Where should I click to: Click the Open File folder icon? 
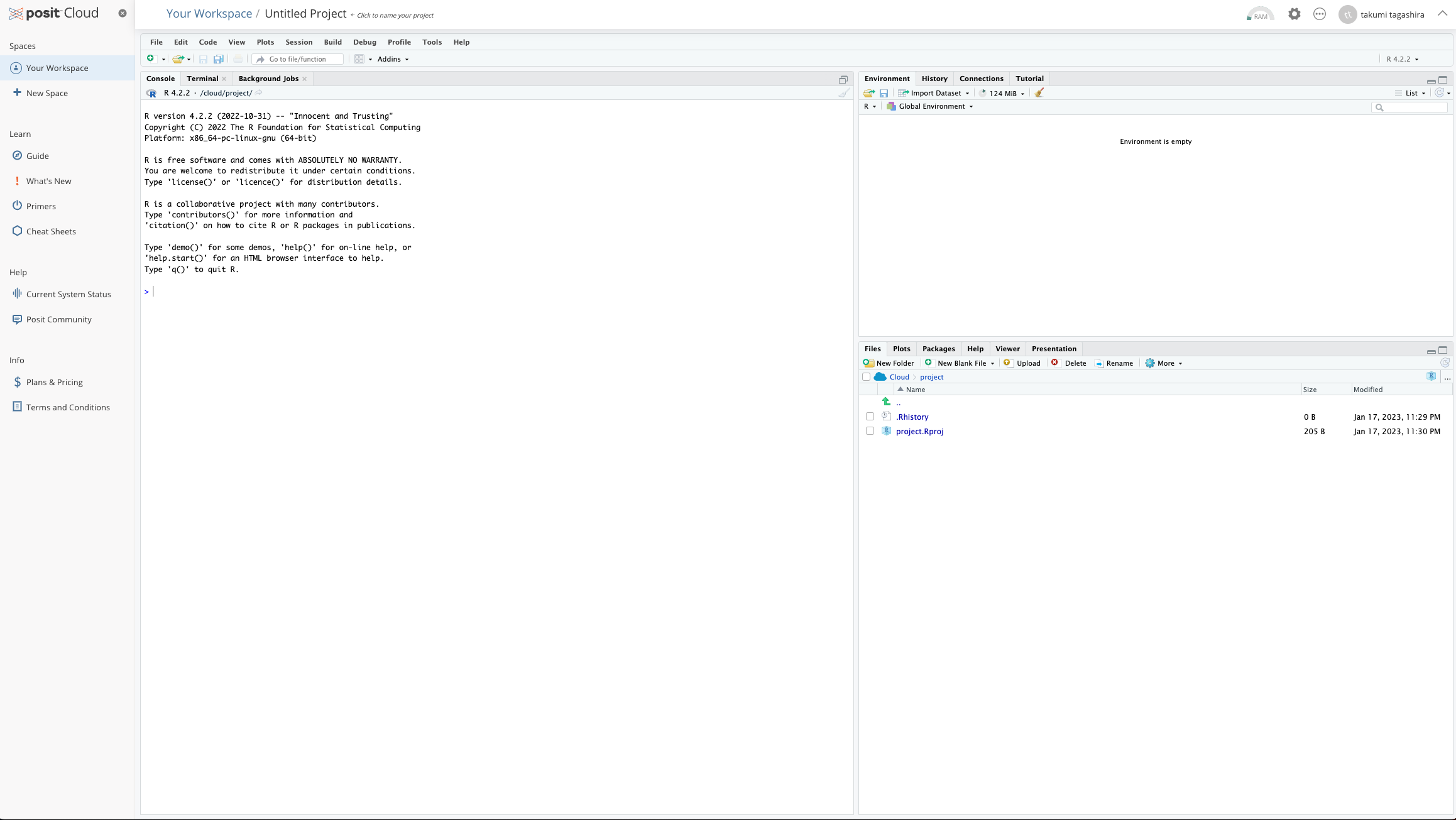tap(178, 59)
